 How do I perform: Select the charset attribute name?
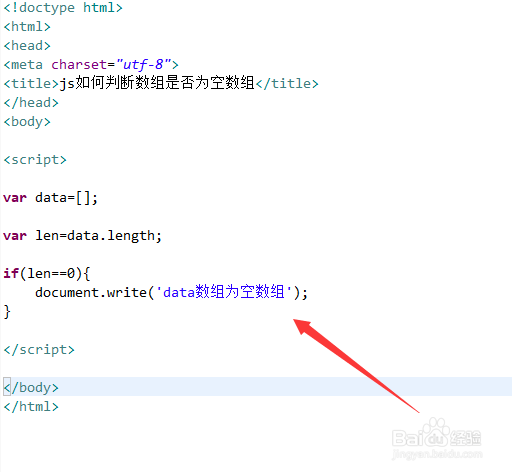click(79, 64)
